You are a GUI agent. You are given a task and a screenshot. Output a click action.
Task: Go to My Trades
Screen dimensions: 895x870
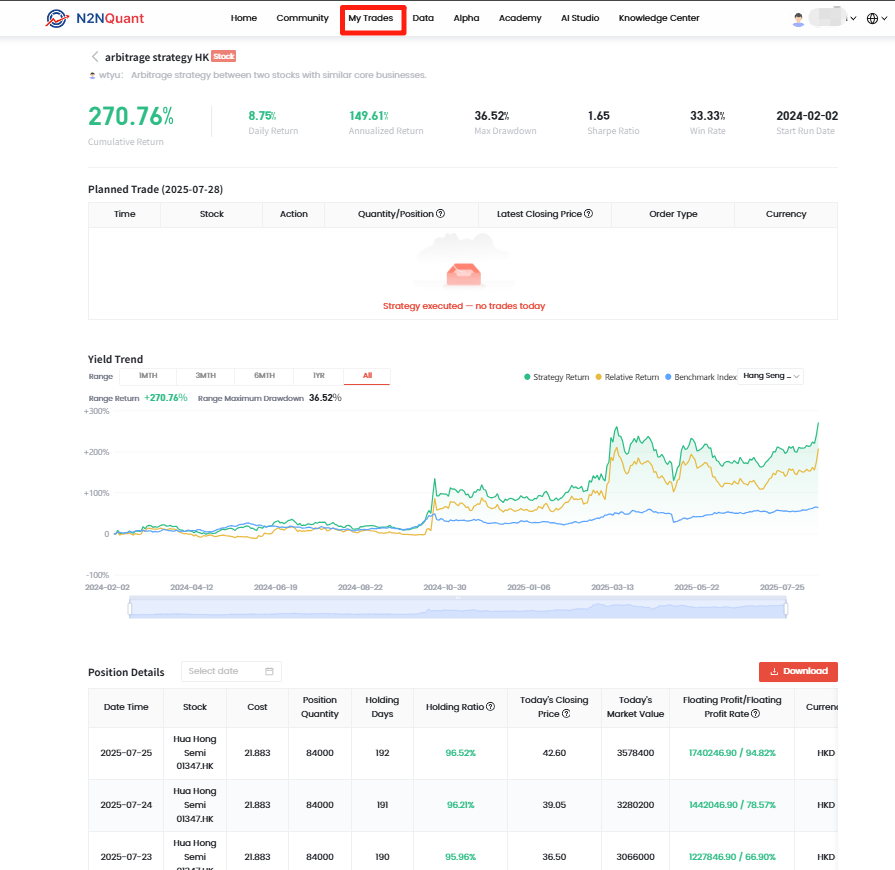371,18
